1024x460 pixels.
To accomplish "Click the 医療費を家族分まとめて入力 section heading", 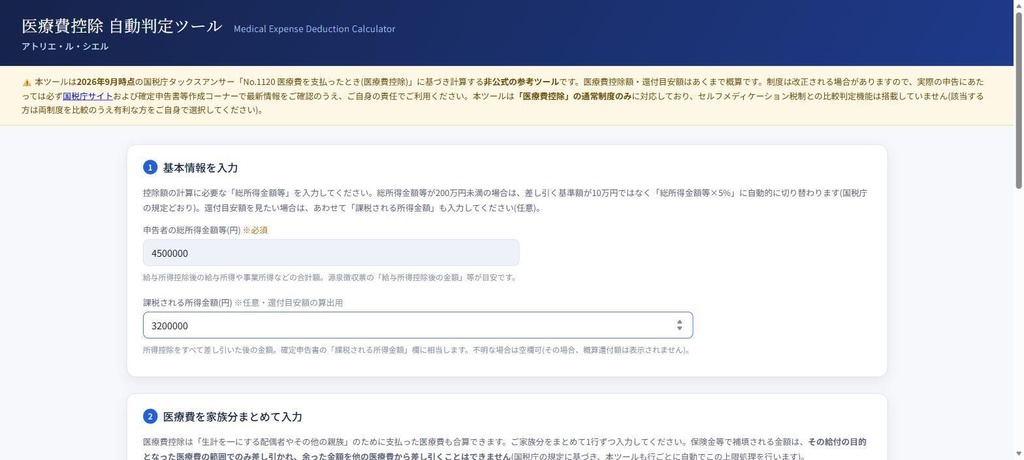I will point(232,417).
